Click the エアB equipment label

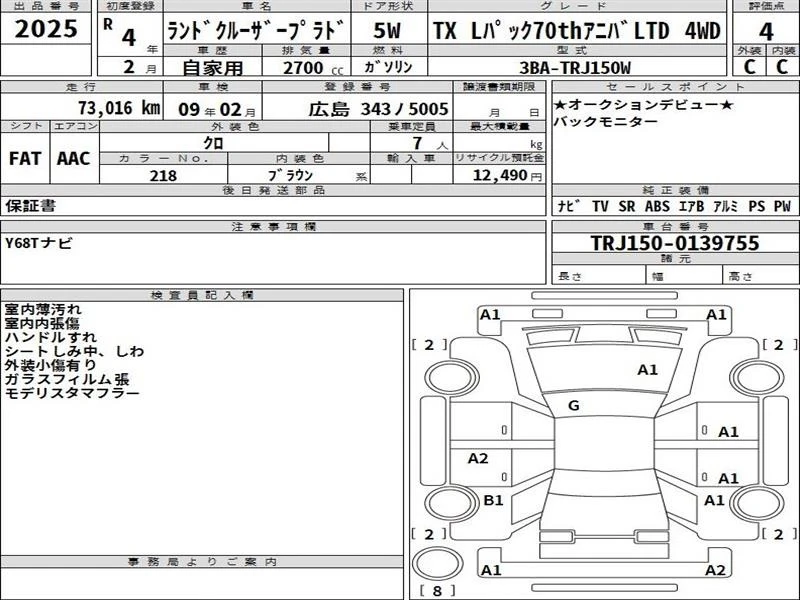pyautogui.click(x=691, y=206)
